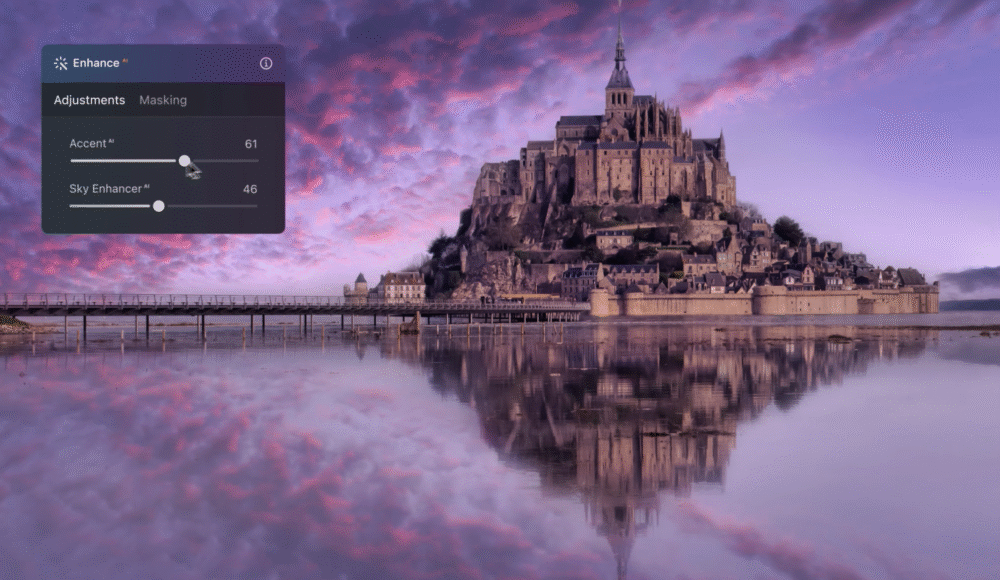Image resolution: width=1000 pixels, height=580 pixels.
Task: Switch to the Masking tab
Action: point(163,100)
